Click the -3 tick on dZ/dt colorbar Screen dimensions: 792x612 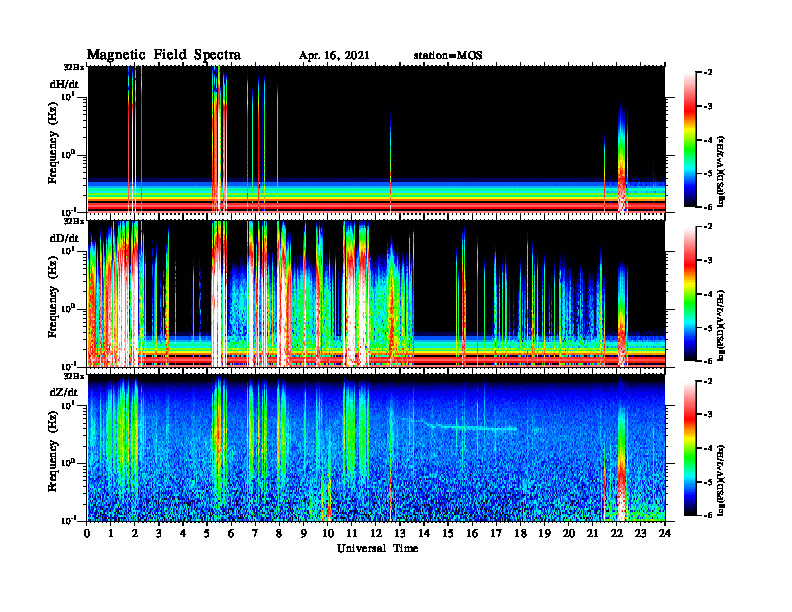click(x=708, y=414)
